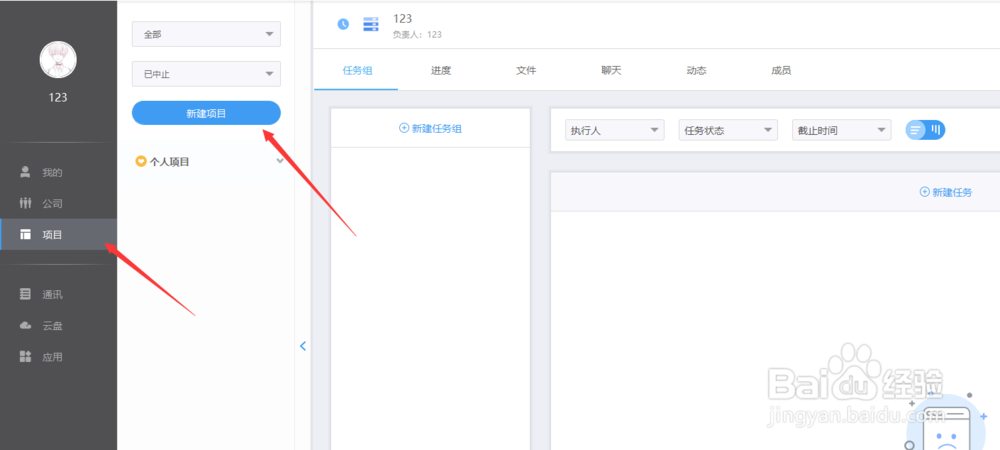This screenshot has width=1000, height=450.
Task: Click the username 123 under the avatar
Action: (58, 98)
